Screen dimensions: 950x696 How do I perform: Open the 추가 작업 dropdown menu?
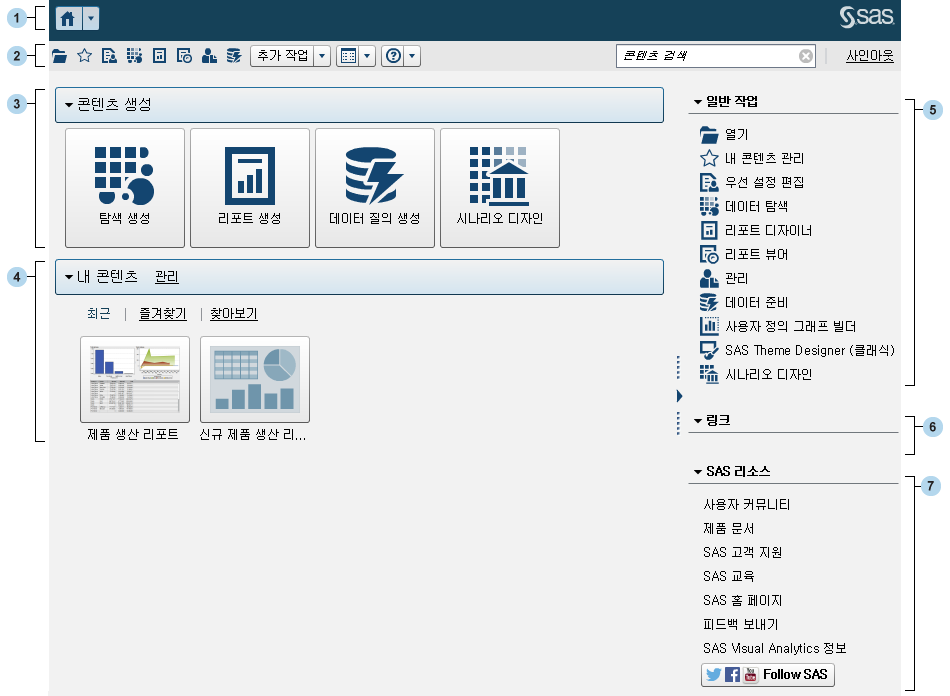[322, 56]
